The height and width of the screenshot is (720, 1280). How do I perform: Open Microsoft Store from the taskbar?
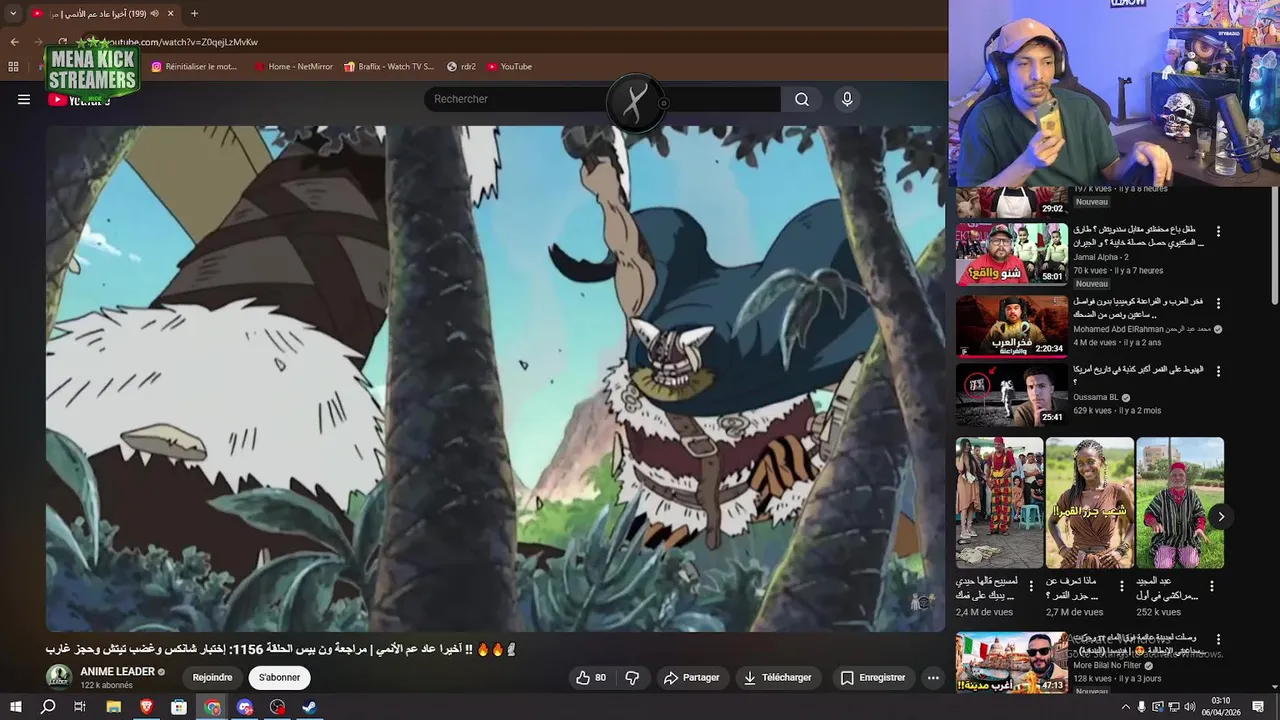click(179, 707)
